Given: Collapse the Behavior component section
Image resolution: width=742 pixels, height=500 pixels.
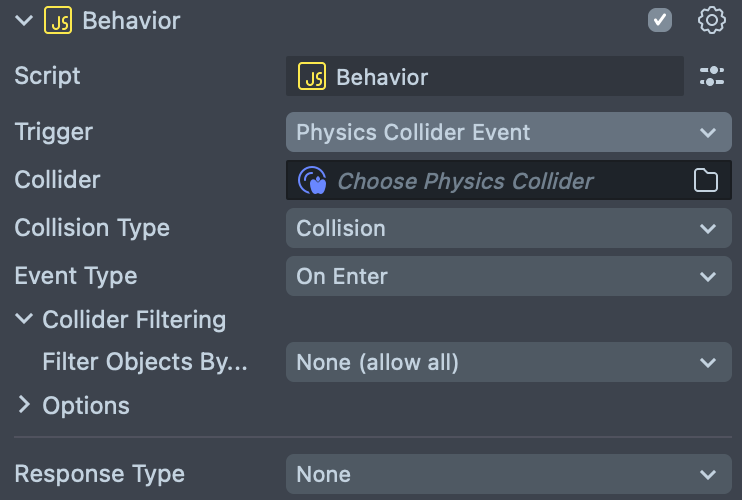Looking at the screenshot, I should click(x=24, y=20).
